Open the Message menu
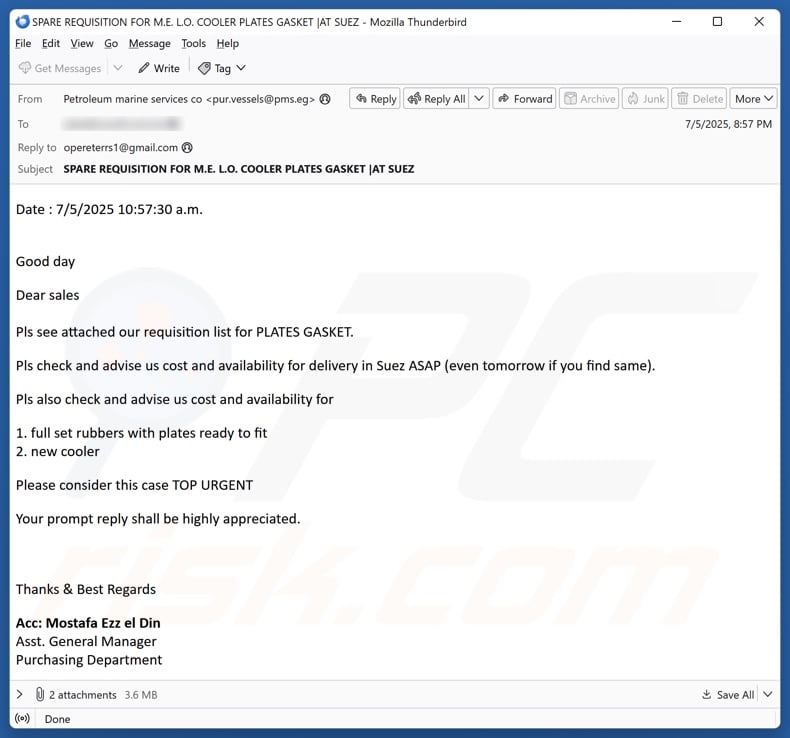 tap(150, 44)
